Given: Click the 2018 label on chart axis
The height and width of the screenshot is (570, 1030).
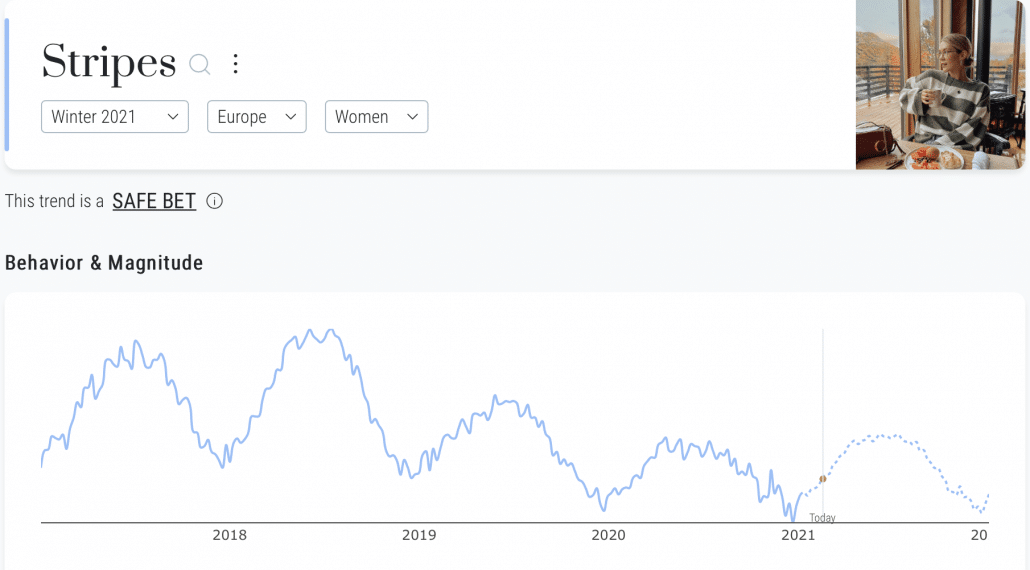Looking at the screenshot, I should tap(229, 535).
